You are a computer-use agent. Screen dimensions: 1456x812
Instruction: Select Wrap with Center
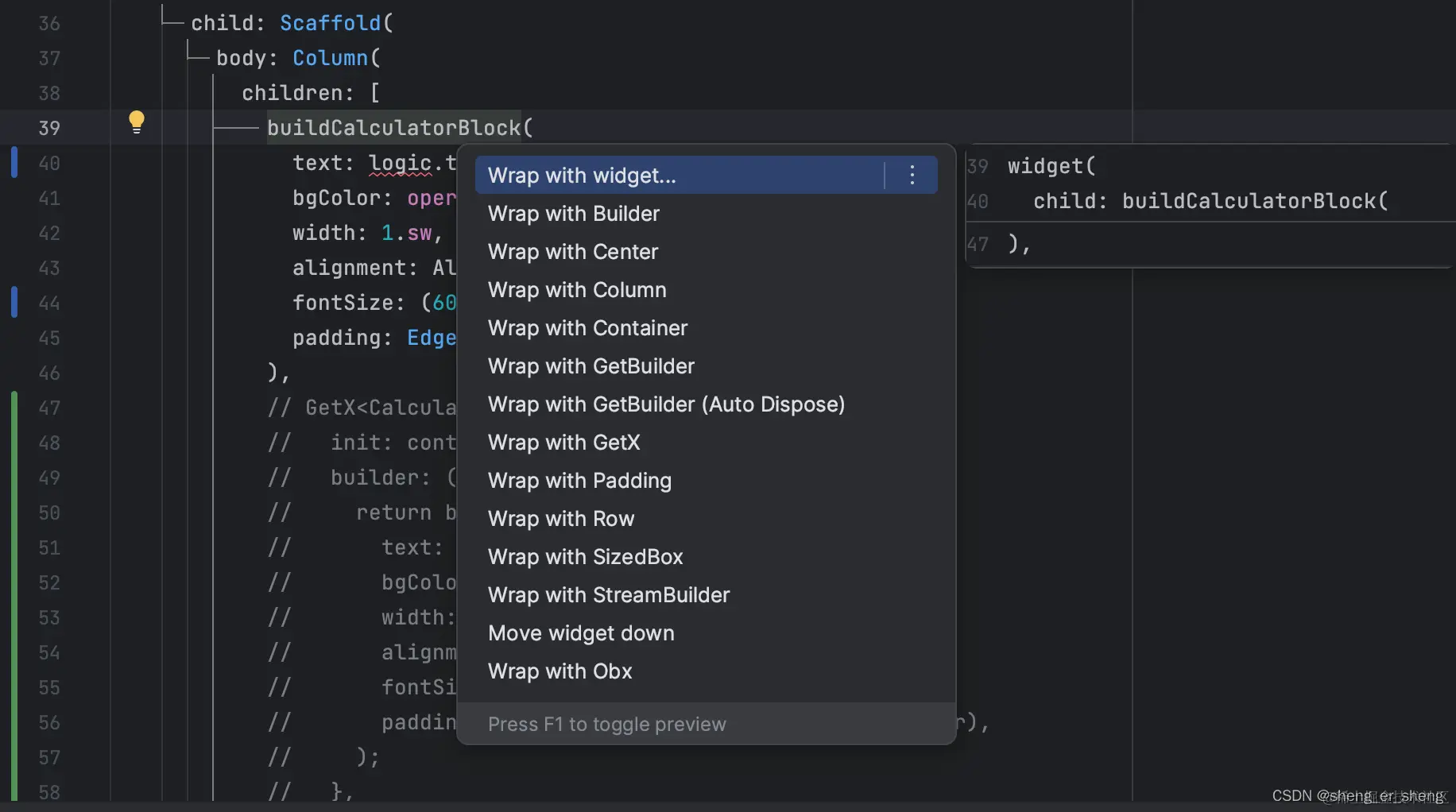(573, 252)
